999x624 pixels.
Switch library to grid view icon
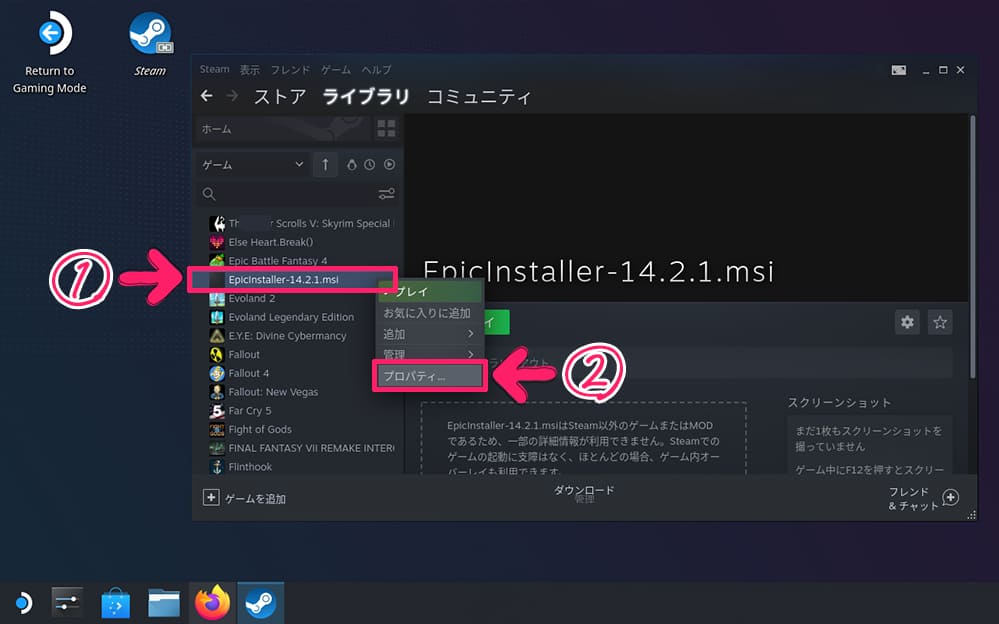(x=386, y=129)
